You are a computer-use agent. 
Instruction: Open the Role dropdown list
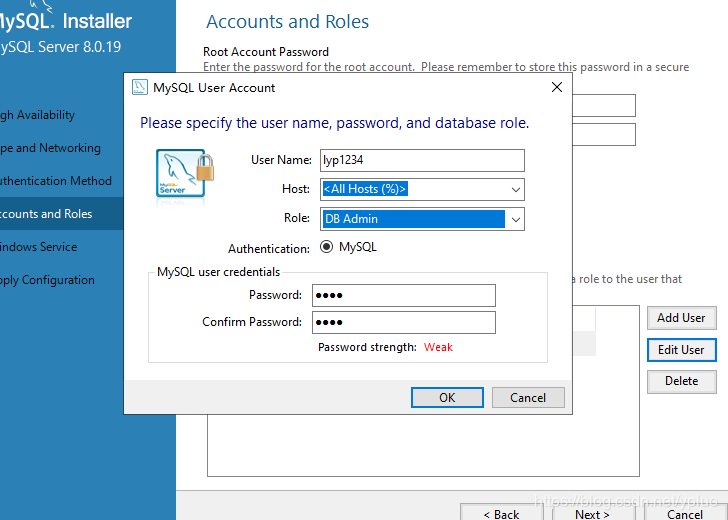pyautogui.click(x=515, y=219)
